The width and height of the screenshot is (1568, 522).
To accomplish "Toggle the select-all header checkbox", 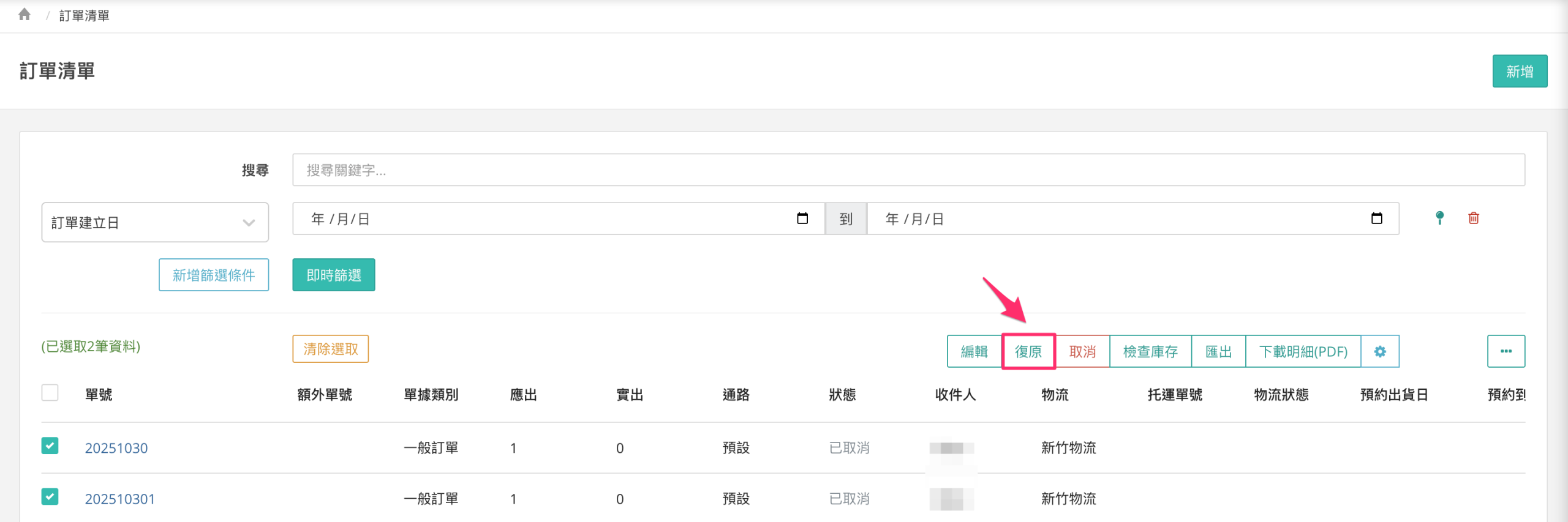I will click(x=50, y=393).
